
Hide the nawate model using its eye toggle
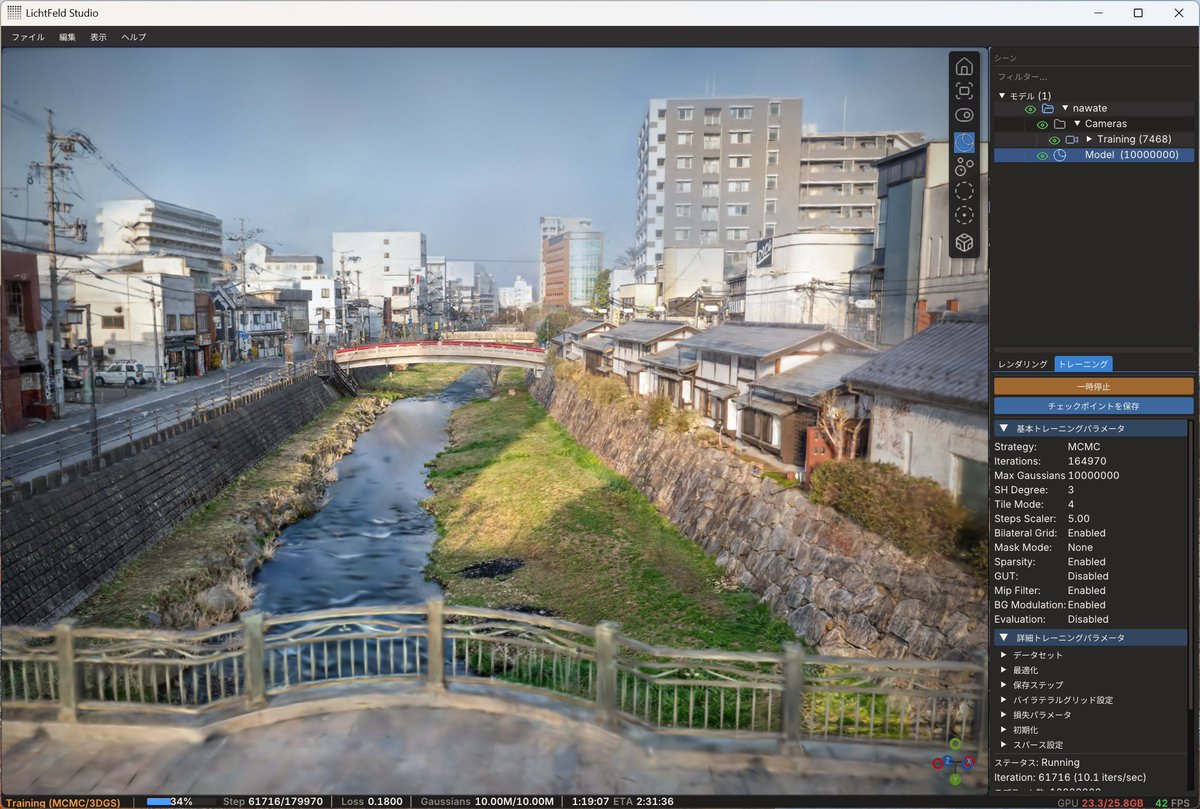click(1030, 108)
